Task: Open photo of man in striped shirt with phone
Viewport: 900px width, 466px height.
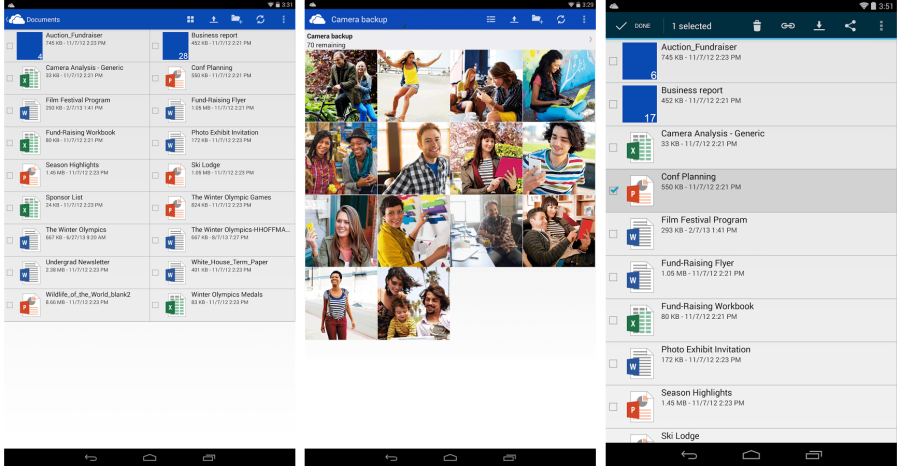Action: click(x=558, y=158)
